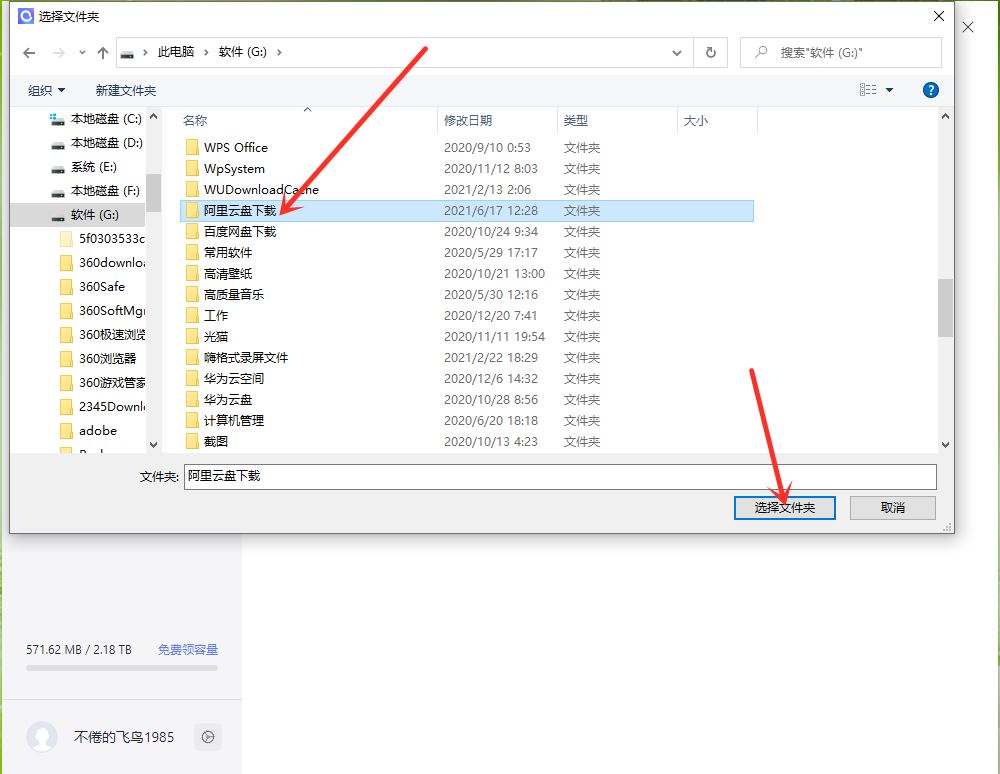
Task: Select the 华为云空间 folder icon
Action: coord(192,379)
